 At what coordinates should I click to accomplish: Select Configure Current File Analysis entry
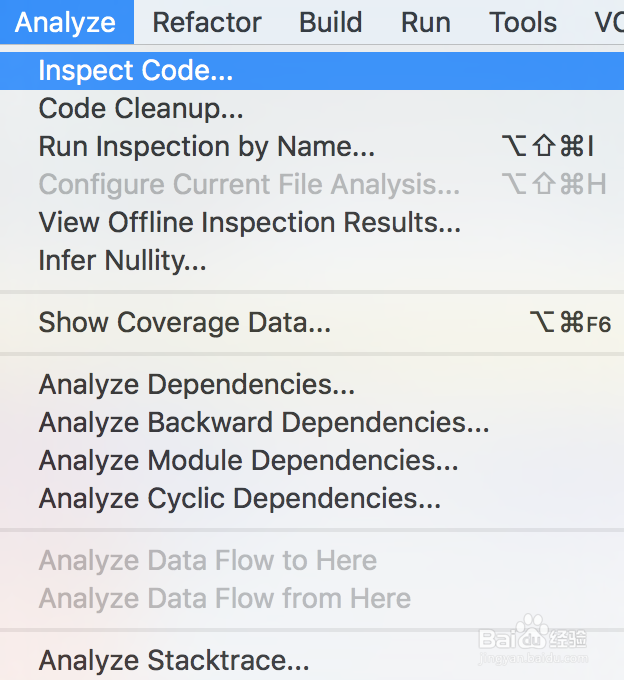coord(250,185)
